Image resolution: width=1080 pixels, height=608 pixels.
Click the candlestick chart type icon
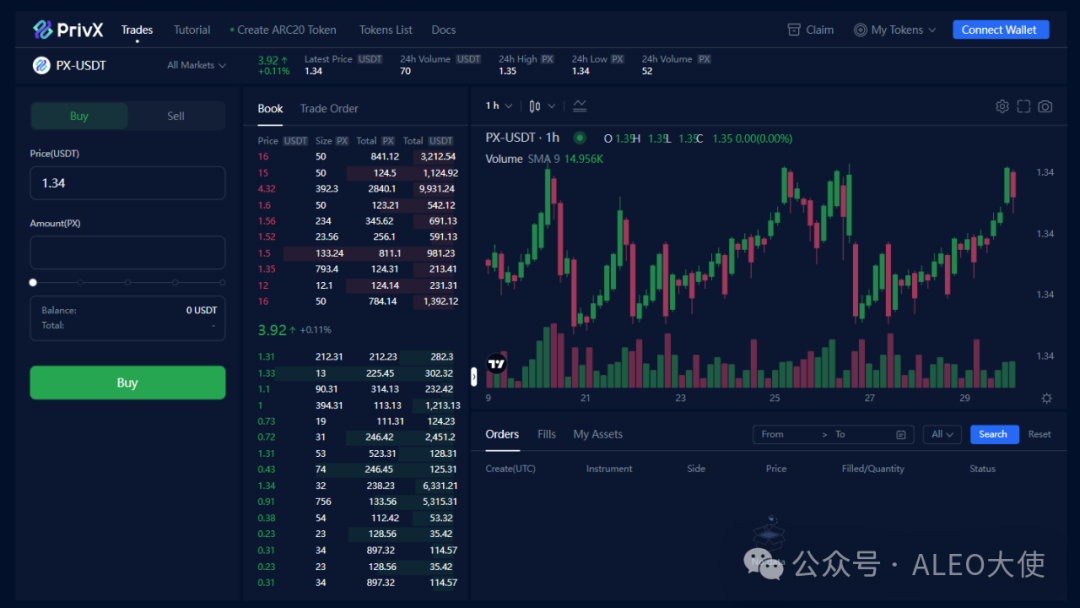tap(534, 106)
